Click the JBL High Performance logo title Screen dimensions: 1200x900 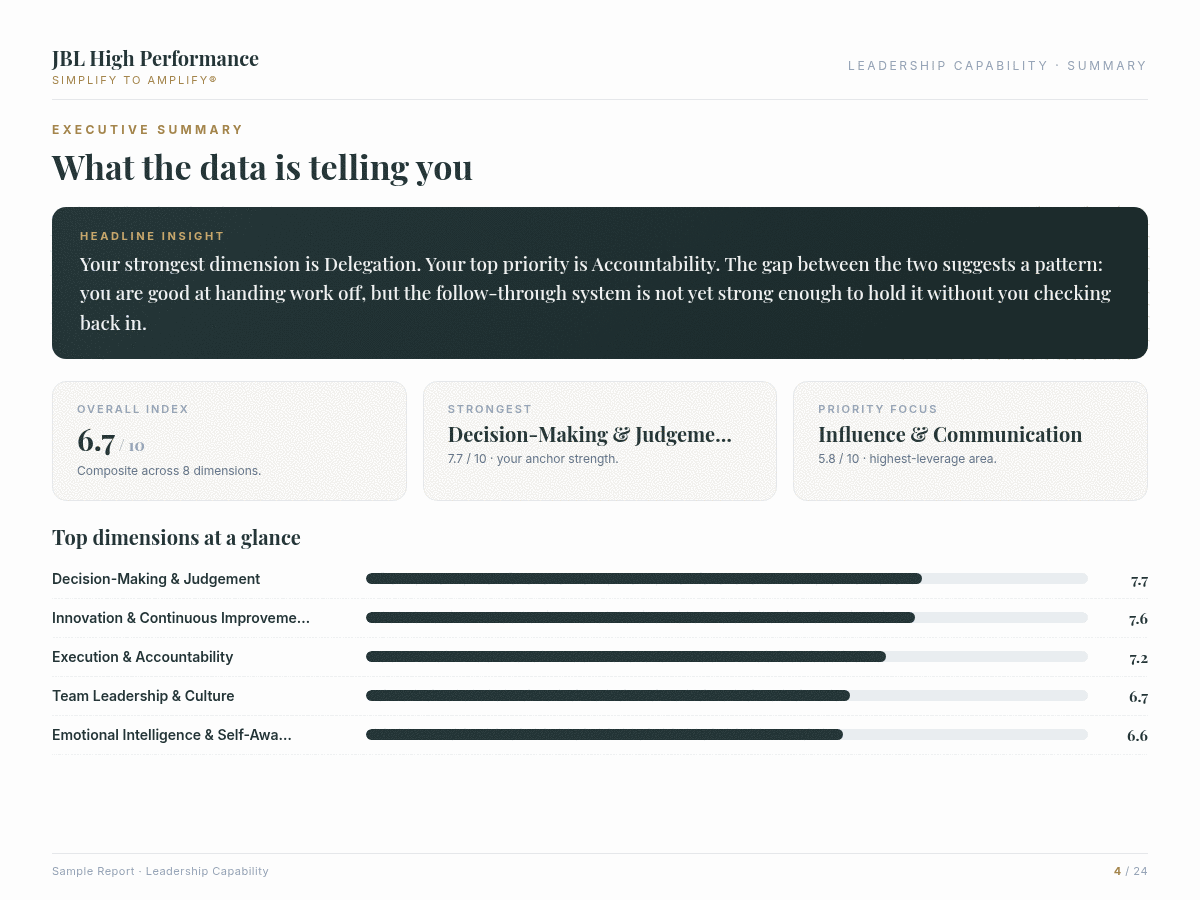click(155, 58)
